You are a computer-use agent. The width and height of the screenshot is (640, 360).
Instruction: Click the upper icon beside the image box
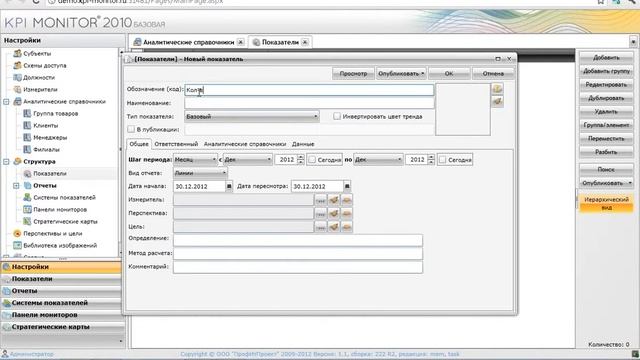pyautogui.click(x=497, y=89)
